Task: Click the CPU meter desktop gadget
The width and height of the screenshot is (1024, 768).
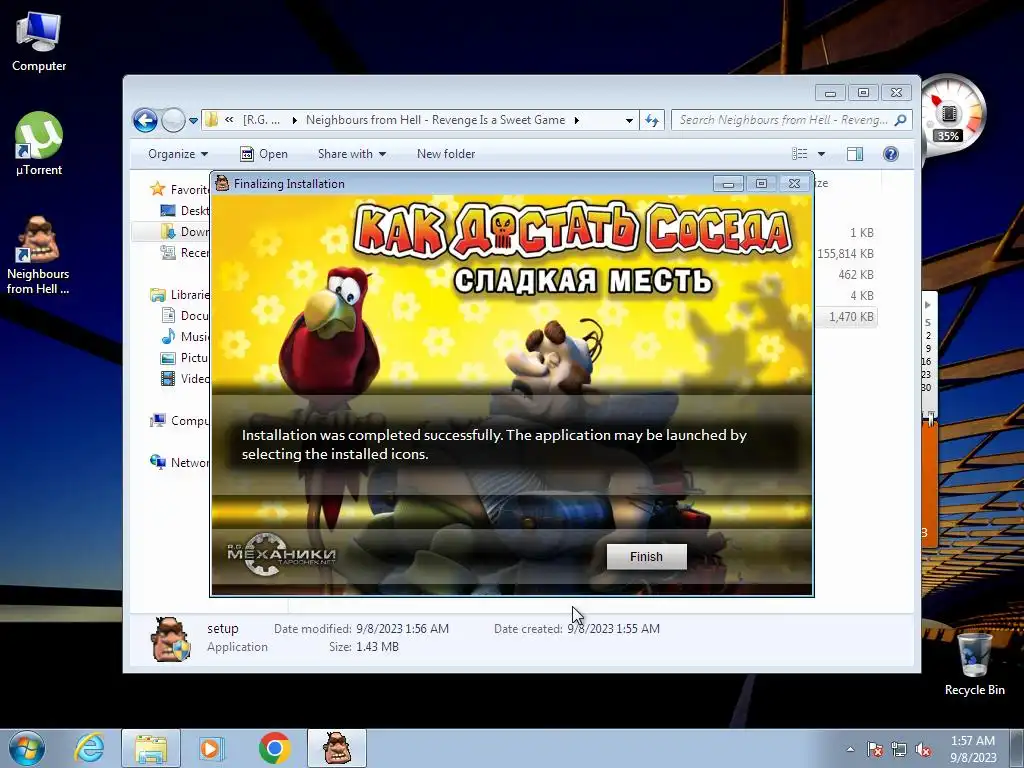Action: (x=952, y=114)
